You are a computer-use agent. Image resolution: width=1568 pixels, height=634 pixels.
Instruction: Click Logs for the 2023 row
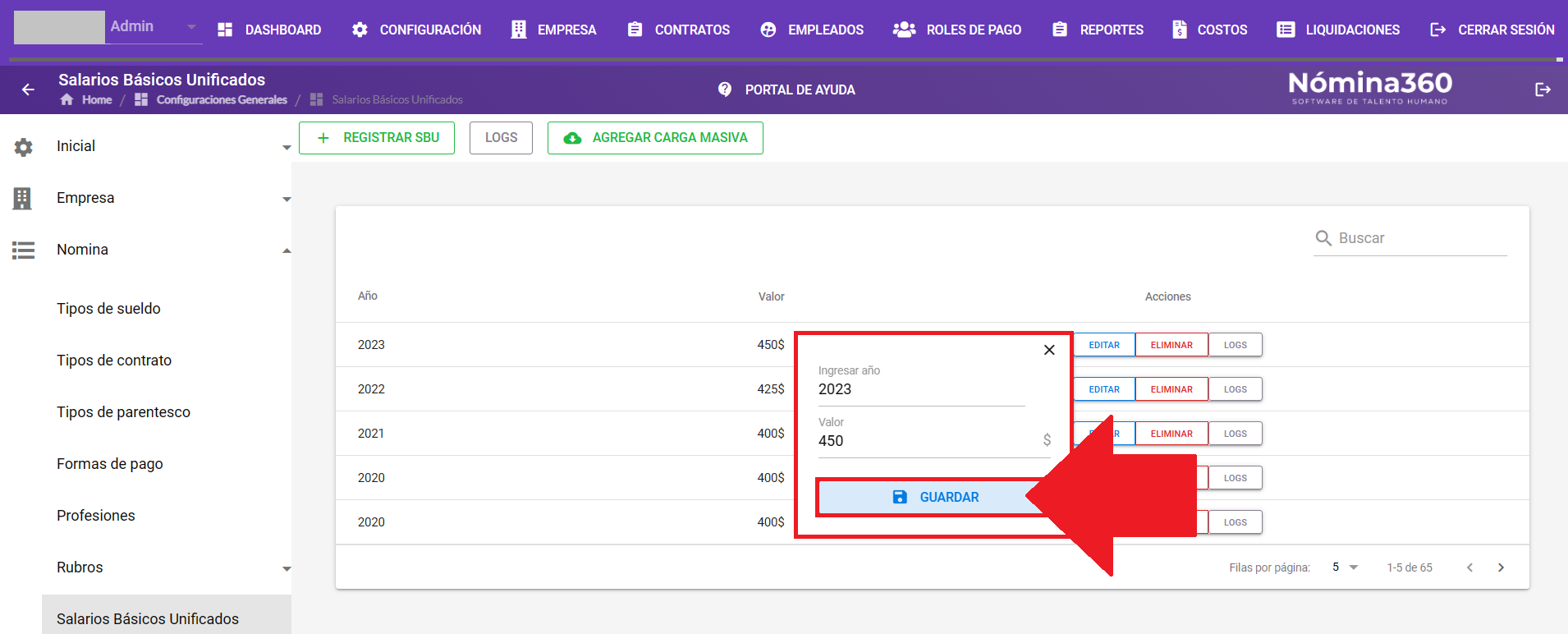click(1236, 345)
